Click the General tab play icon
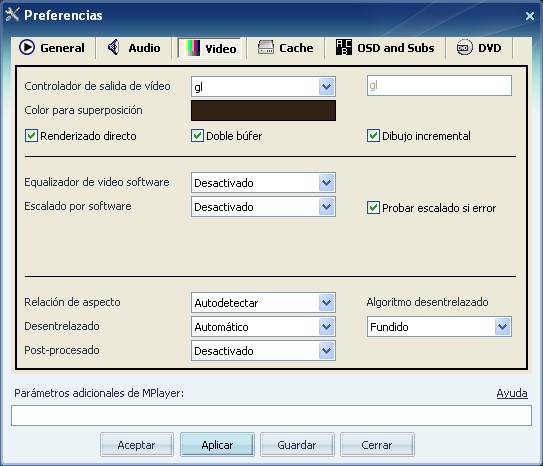 pos(27,47)
